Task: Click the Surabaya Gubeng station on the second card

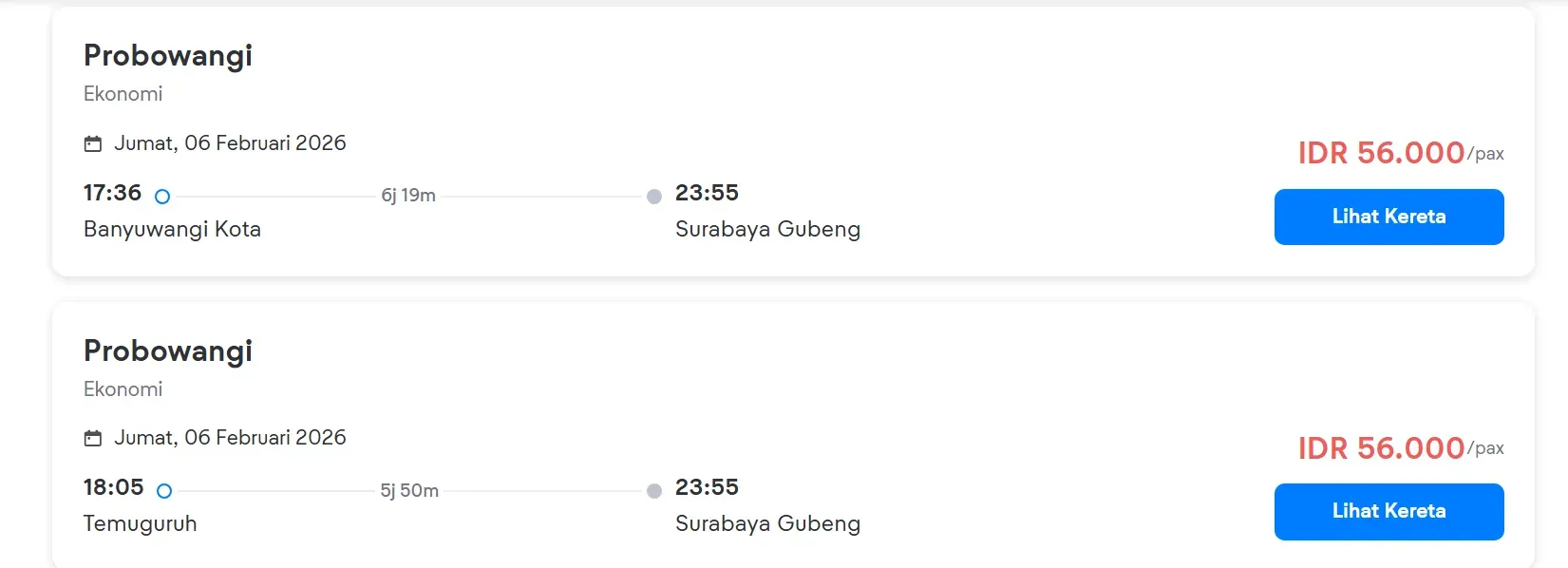Action: point(767,523)
